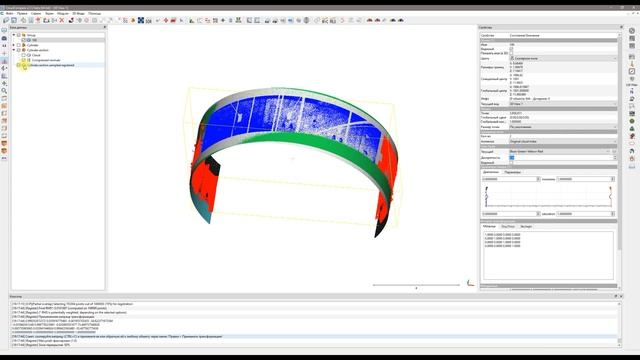Screen dimensions: 640x360
Task: Click the right handle of scalar field histogram
Action: [610, 196]
